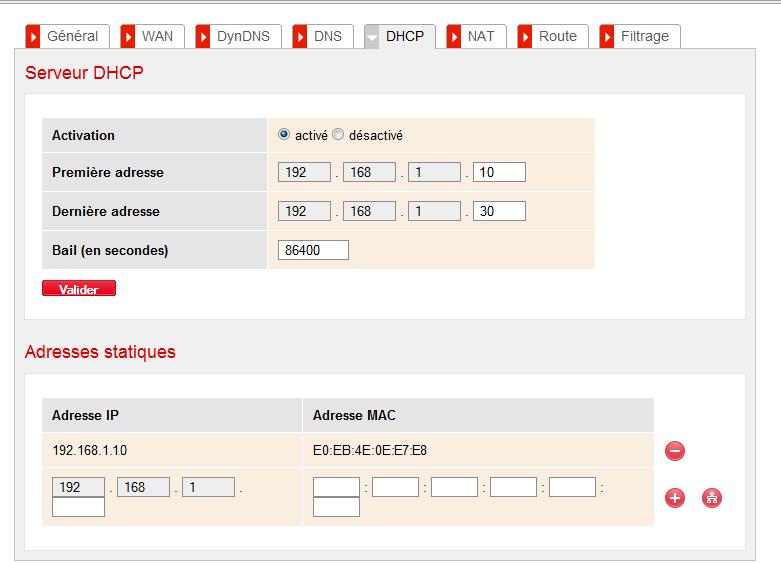Screen dimensions: 781x563
Task: Click the static IP last octet field
Action: coord(78,507)
